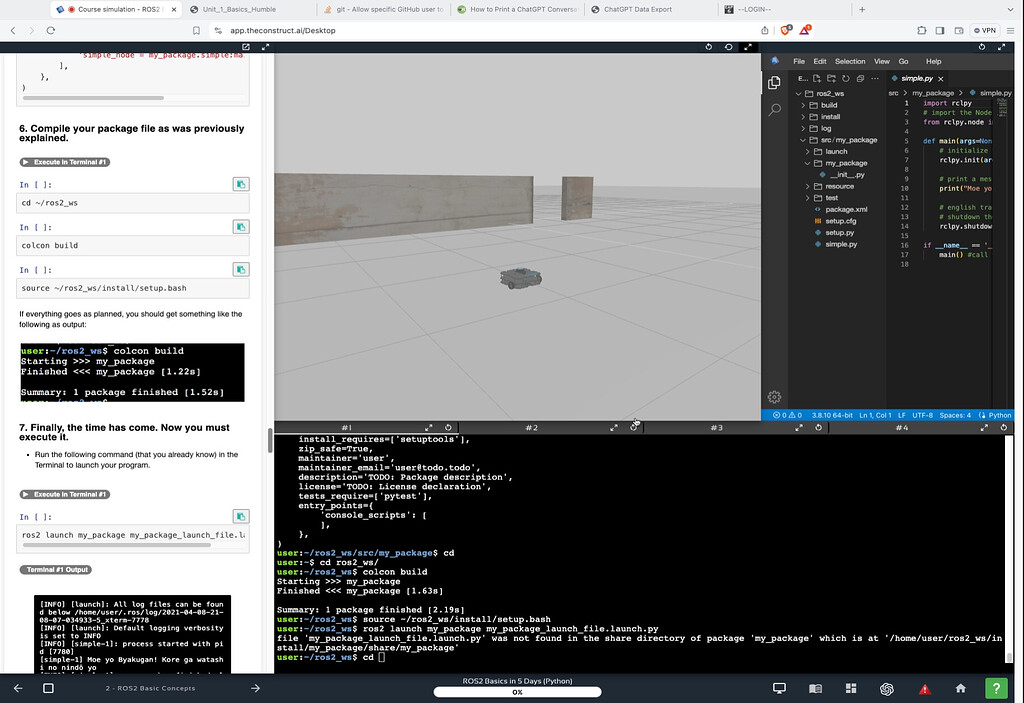Open the grid layout icon in bottom bar
Viewport: 1024px width, 703px height.
851,689
